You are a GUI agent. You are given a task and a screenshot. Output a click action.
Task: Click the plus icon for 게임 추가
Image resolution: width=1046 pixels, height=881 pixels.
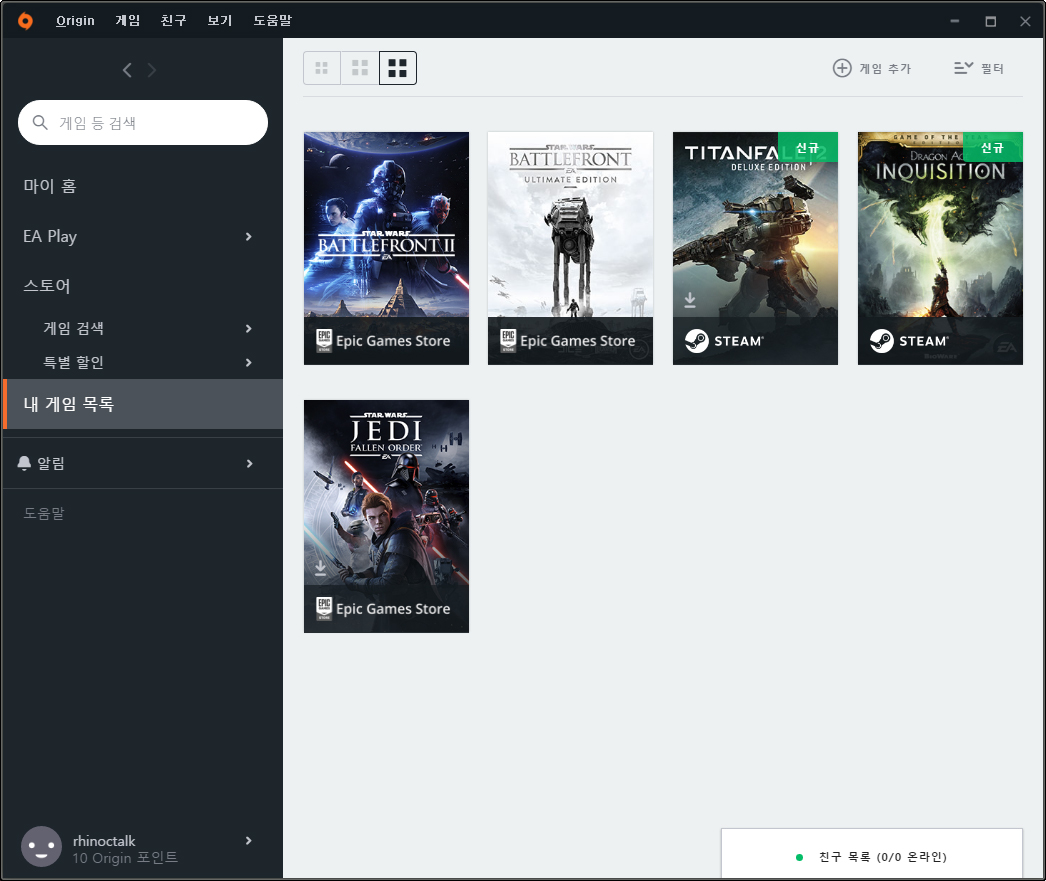[842, 68]
